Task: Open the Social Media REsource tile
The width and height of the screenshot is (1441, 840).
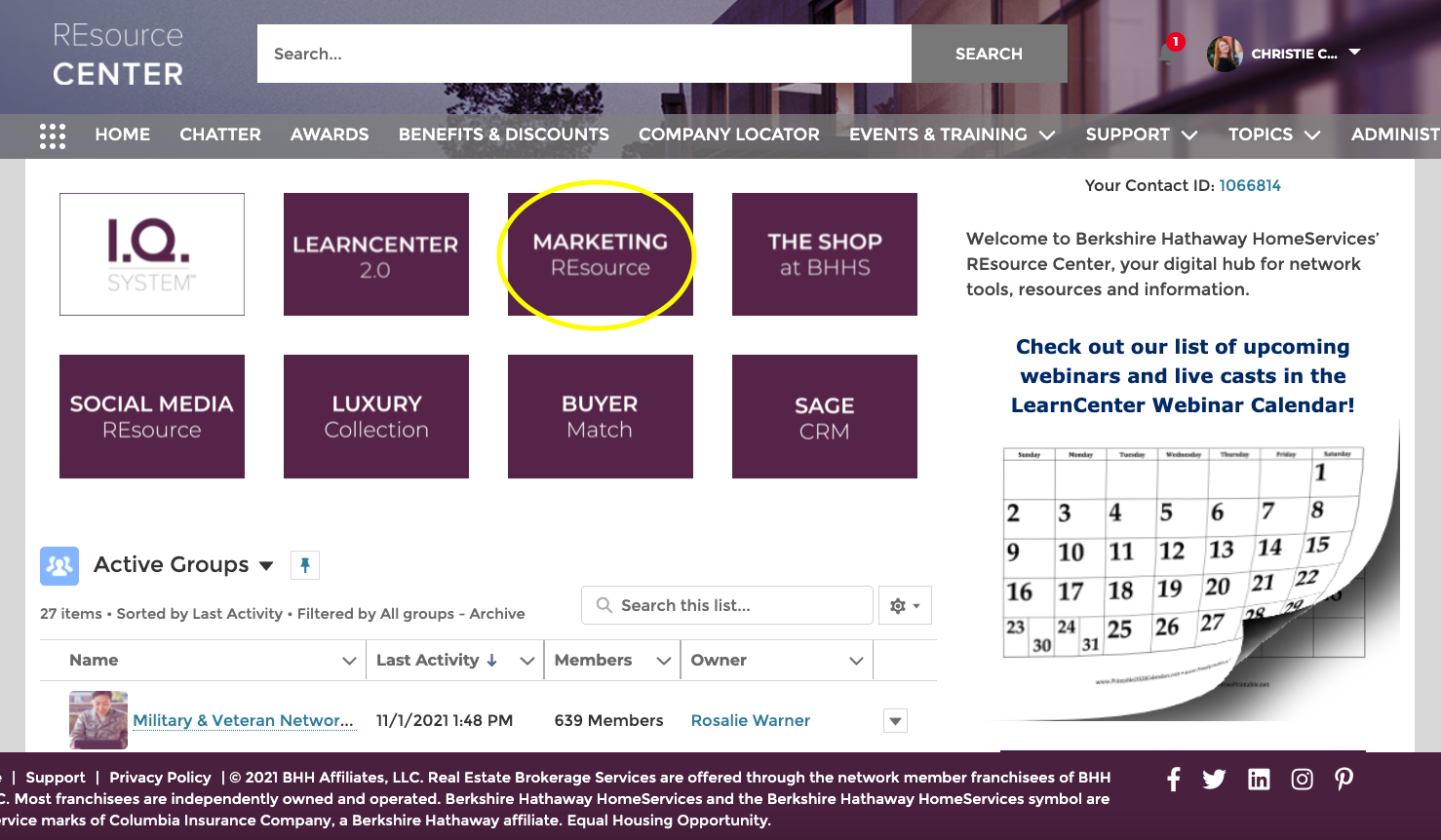Action: (152, 416)
